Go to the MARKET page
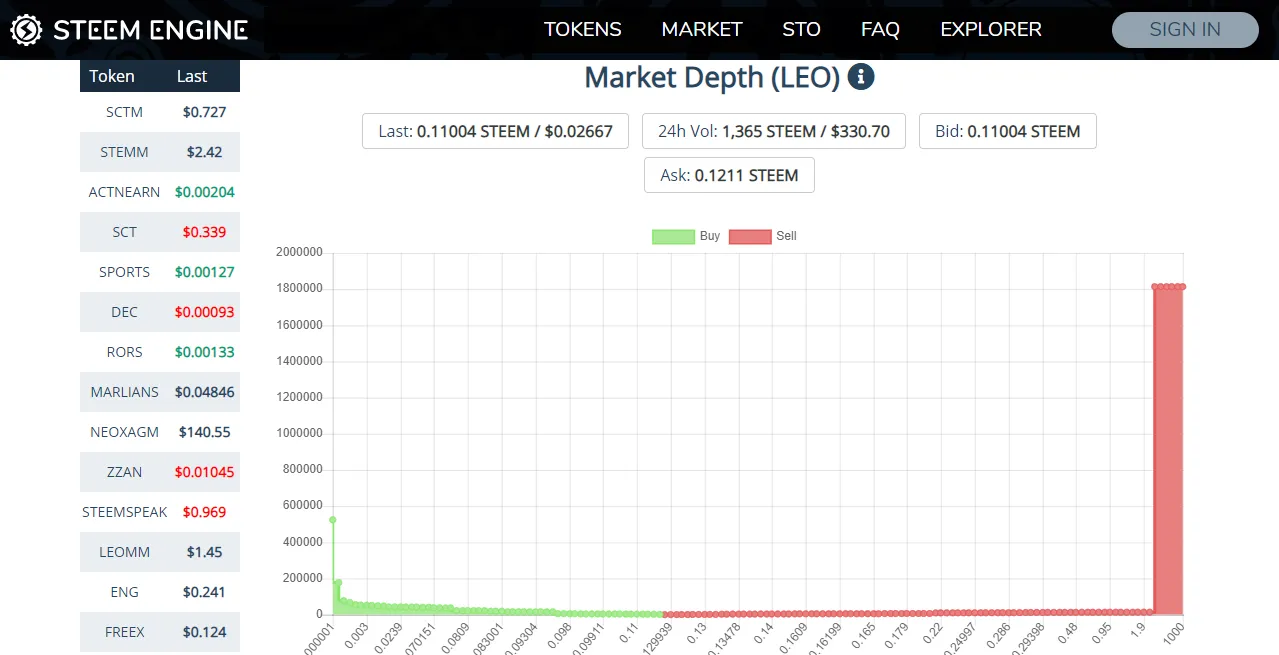1279x655 pixels. coord(702,30)
